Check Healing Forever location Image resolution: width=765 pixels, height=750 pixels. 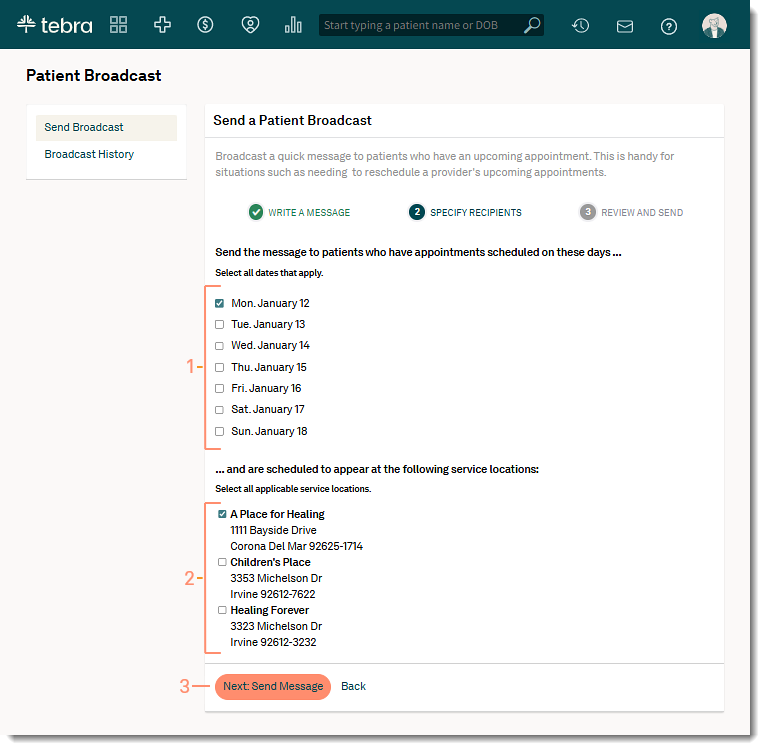(222, 610)
